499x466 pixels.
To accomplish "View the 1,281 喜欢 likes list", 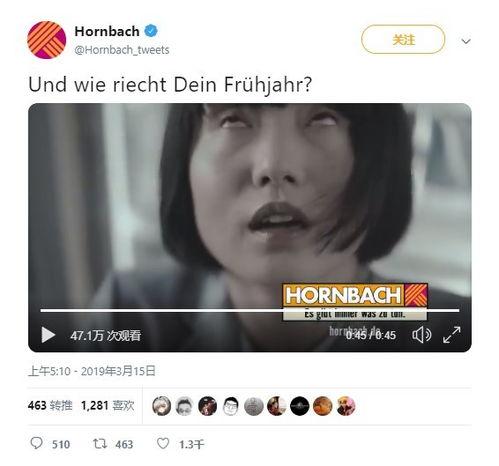I will (x=108, y=405).
